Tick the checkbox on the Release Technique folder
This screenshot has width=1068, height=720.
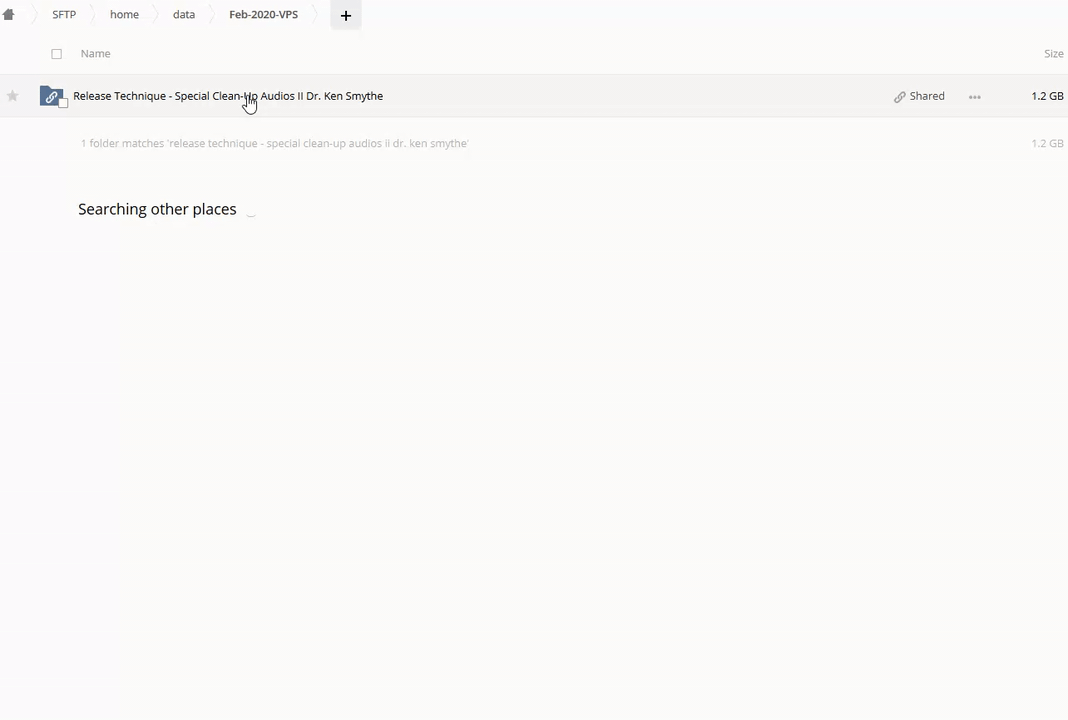point(64,104)
